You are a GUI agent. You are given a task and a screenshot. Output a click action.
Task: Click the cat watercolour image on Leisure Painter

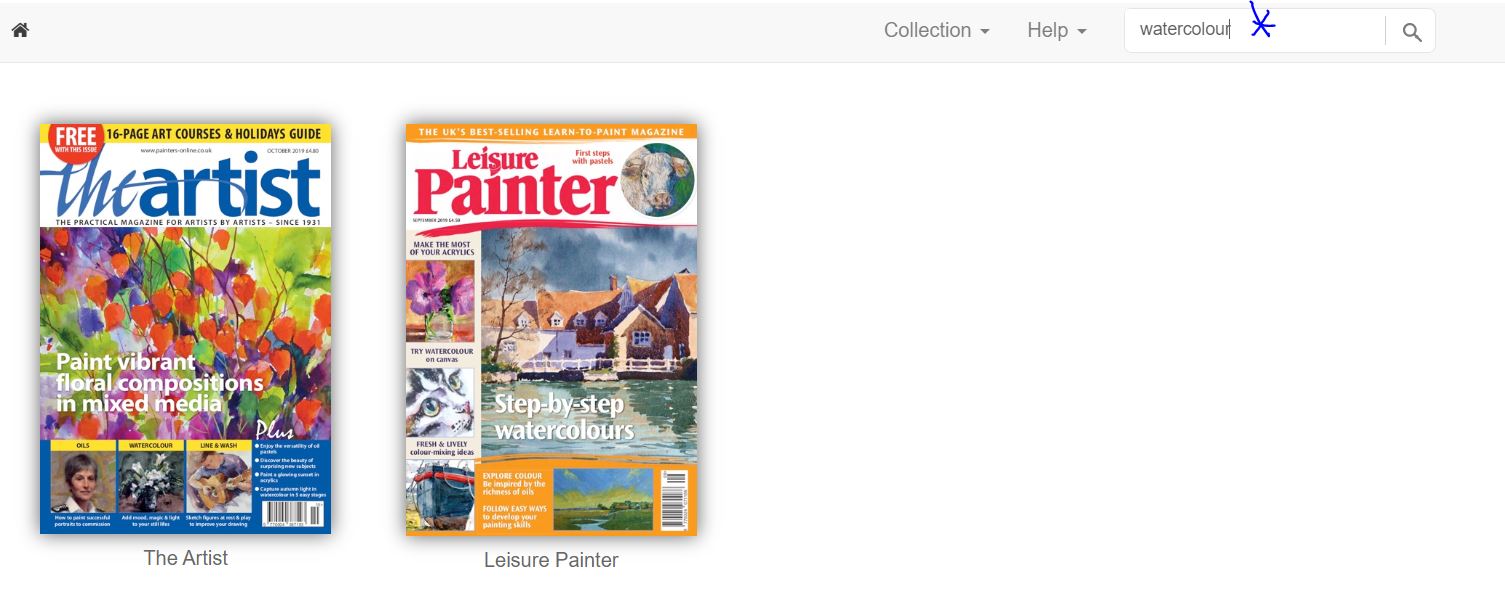441,403
